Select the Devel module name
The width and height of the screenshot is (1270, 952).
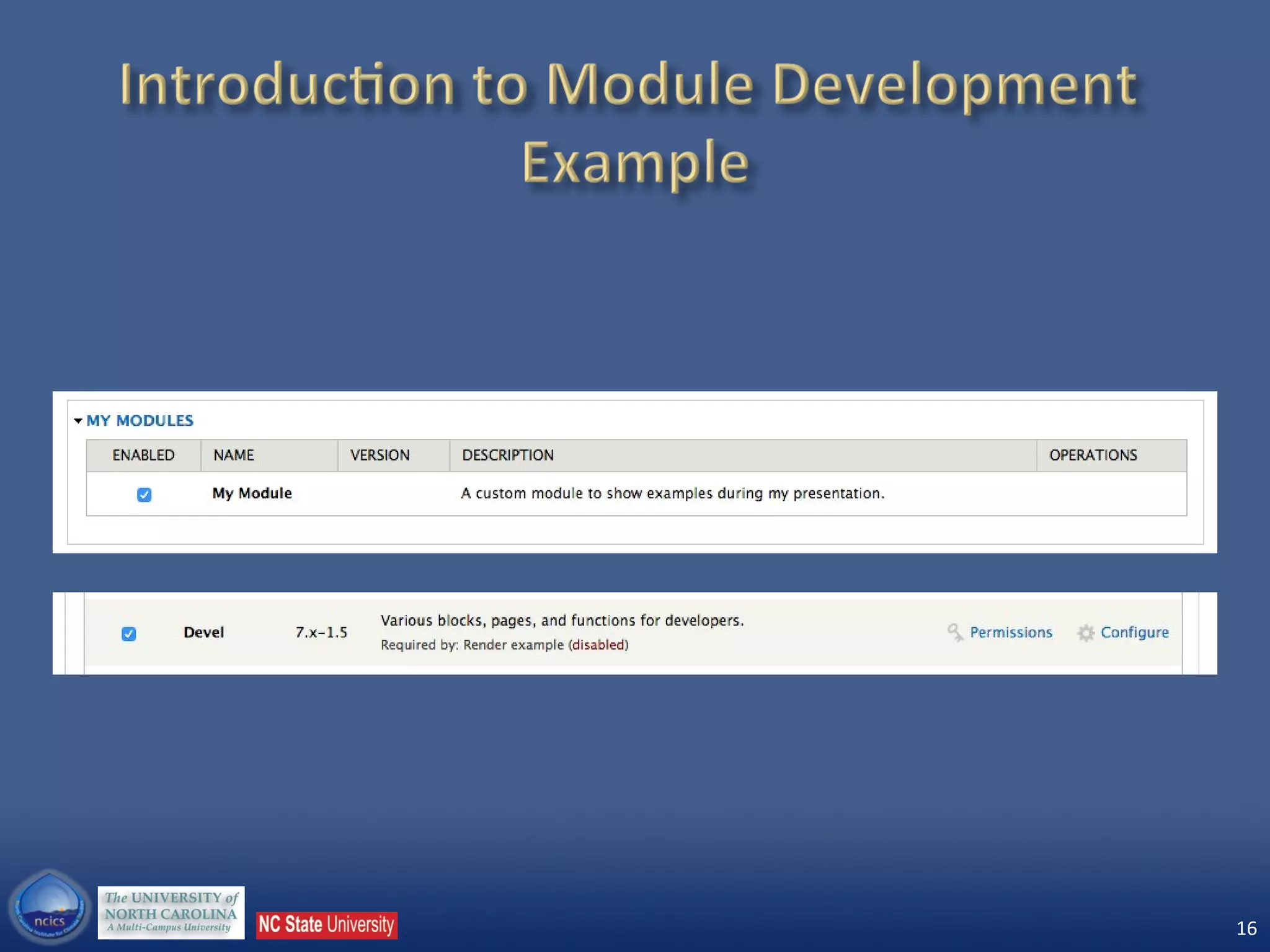203,632
